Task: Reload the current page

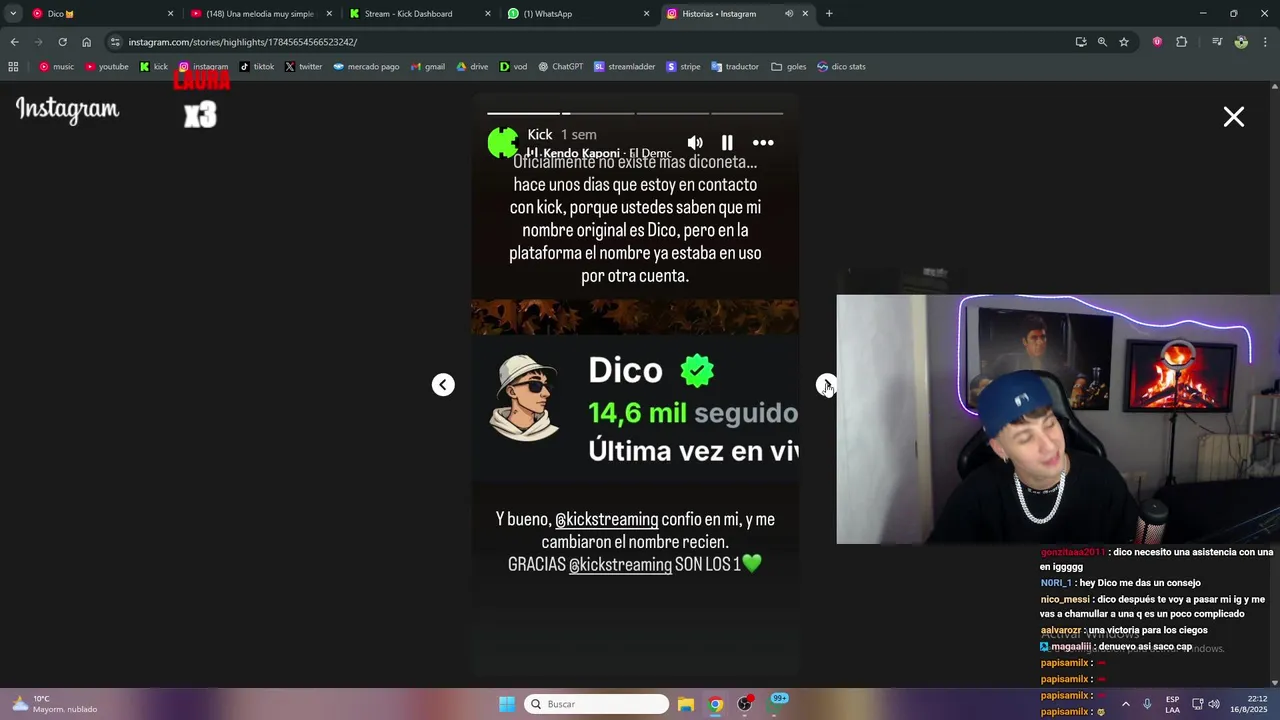Action: 62,42
